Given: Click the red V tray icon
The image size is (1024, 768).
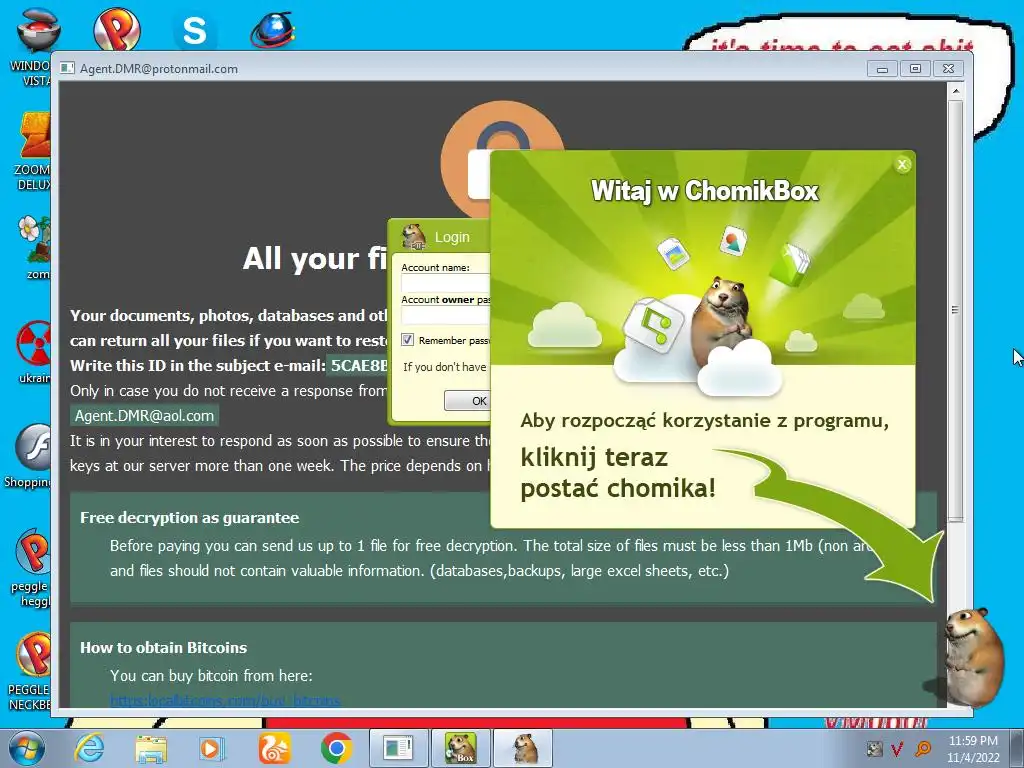Looking at the screenshot, I should (897, 748).
